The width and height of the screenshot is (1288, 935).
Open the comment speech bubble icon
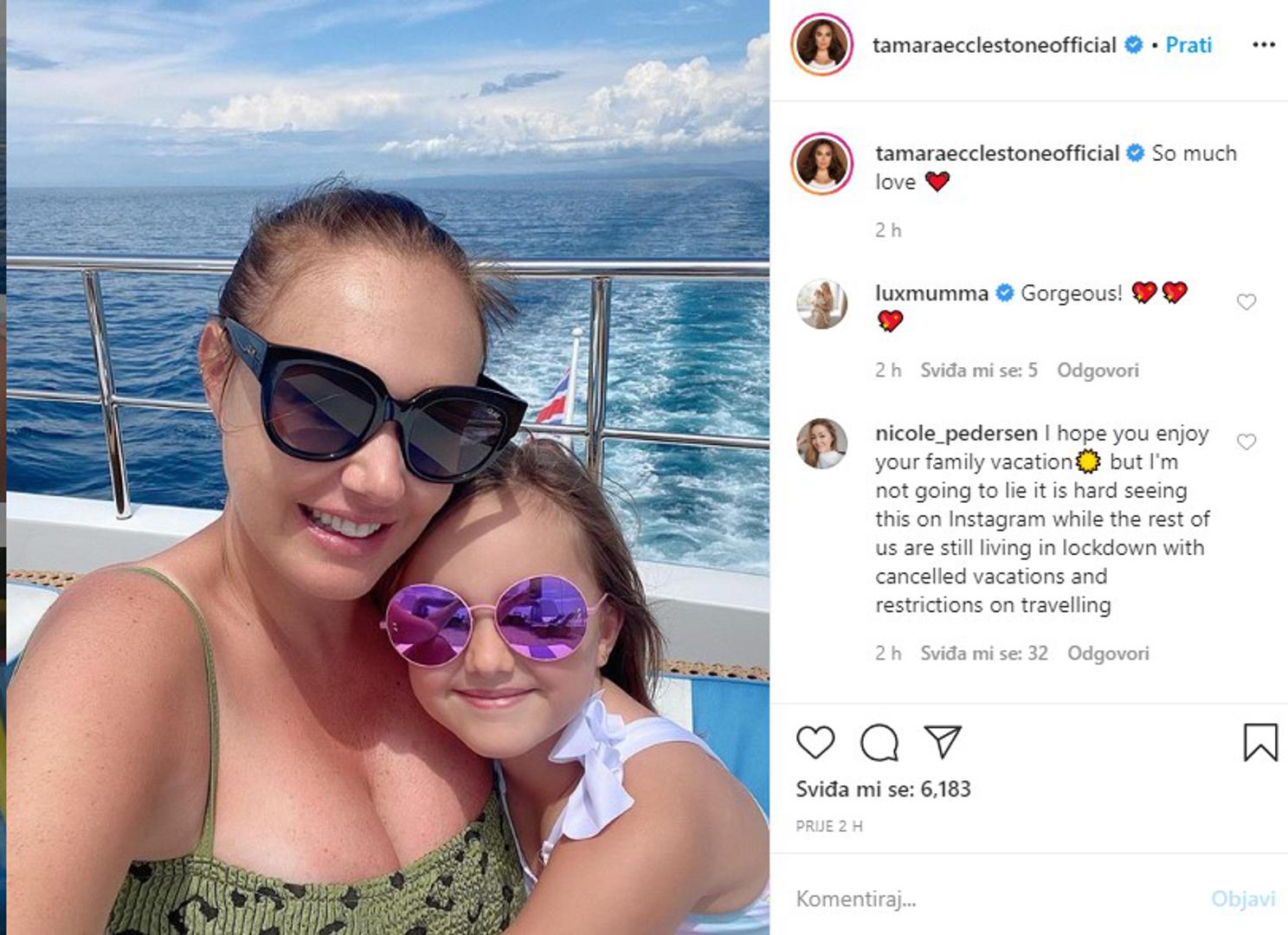click(x=879, y=742)
